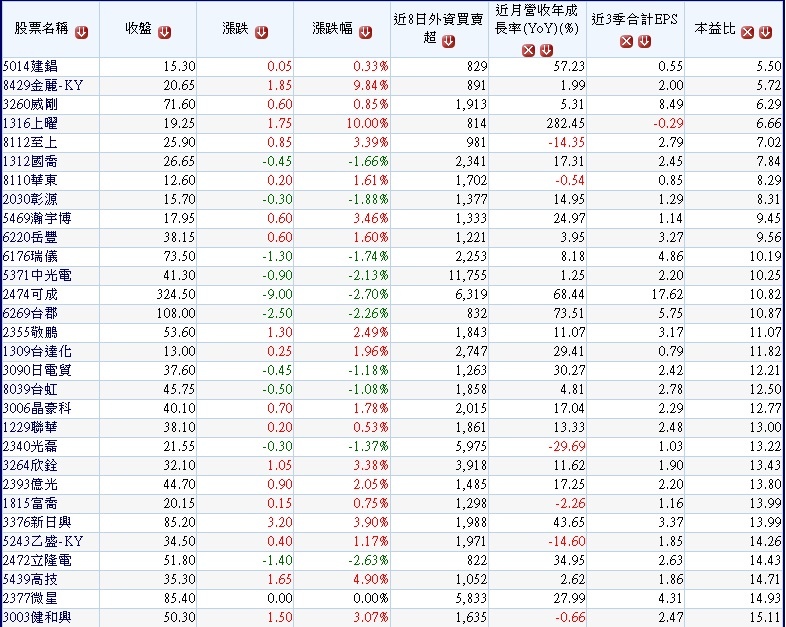Screen dimensions: 786x627
Task: Open stock 1815富喬
Action: (31, 503)
